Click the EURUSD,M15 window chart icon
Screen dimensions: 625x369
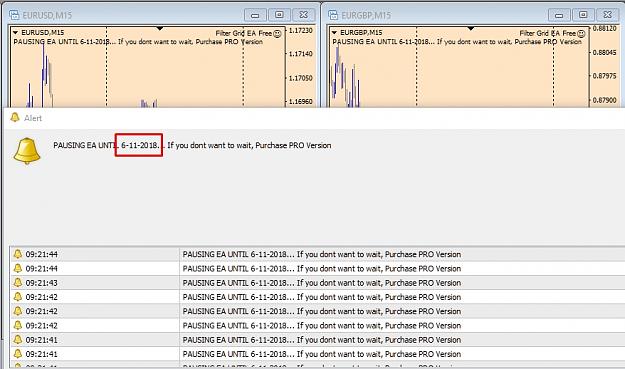pos(14,15)
